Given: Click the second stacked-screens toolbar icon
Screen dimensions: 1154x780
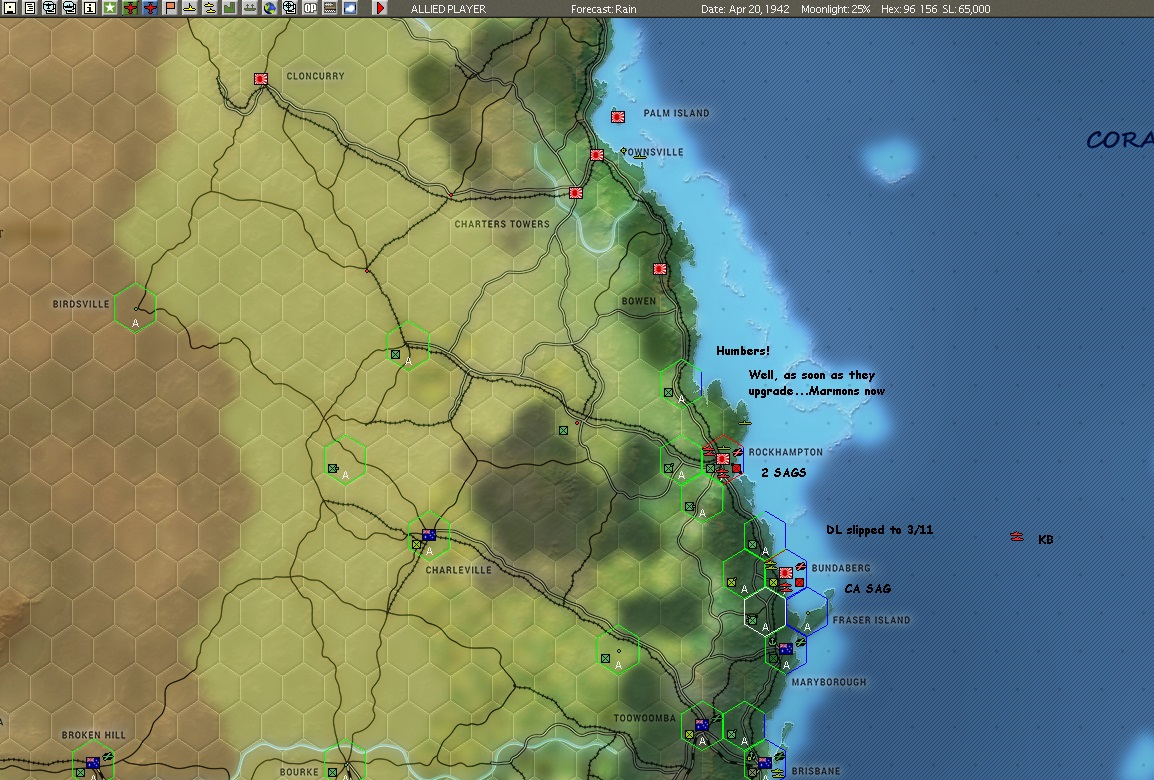Looking at the screenshot, I should click(69, 8).
